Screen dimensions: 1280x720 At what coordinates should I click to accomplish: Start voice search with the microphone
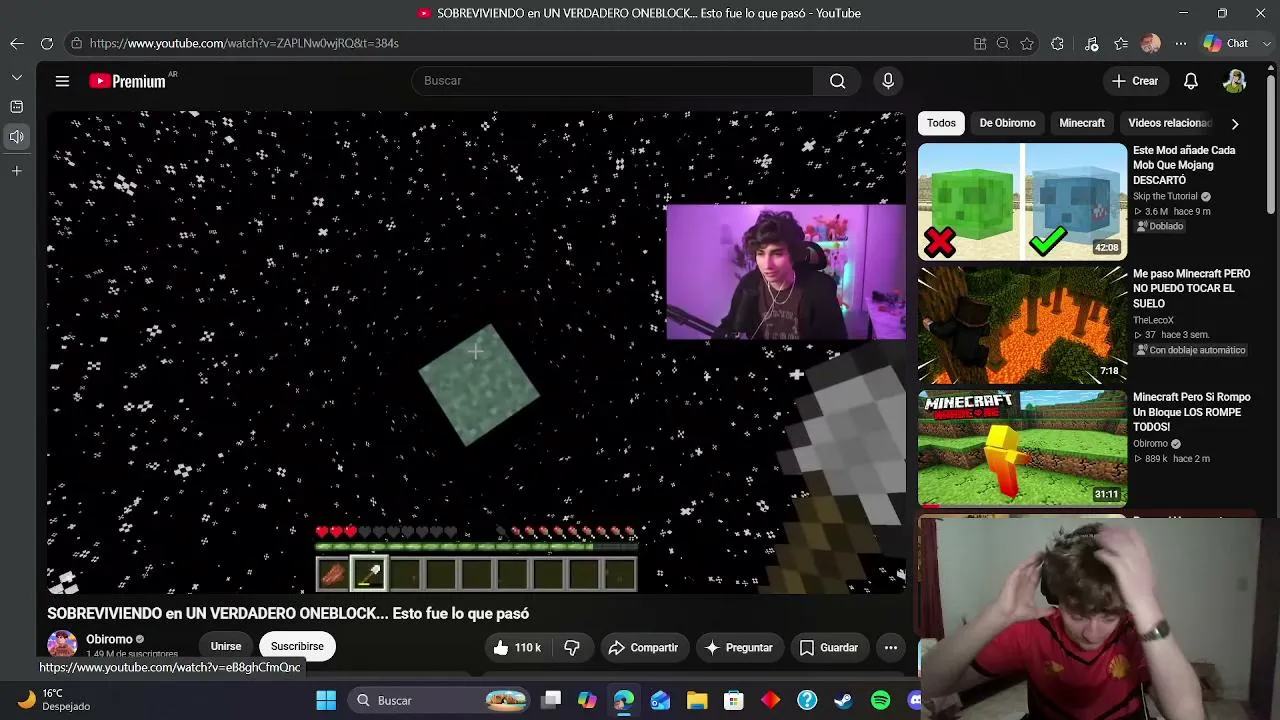click(888, 81)
